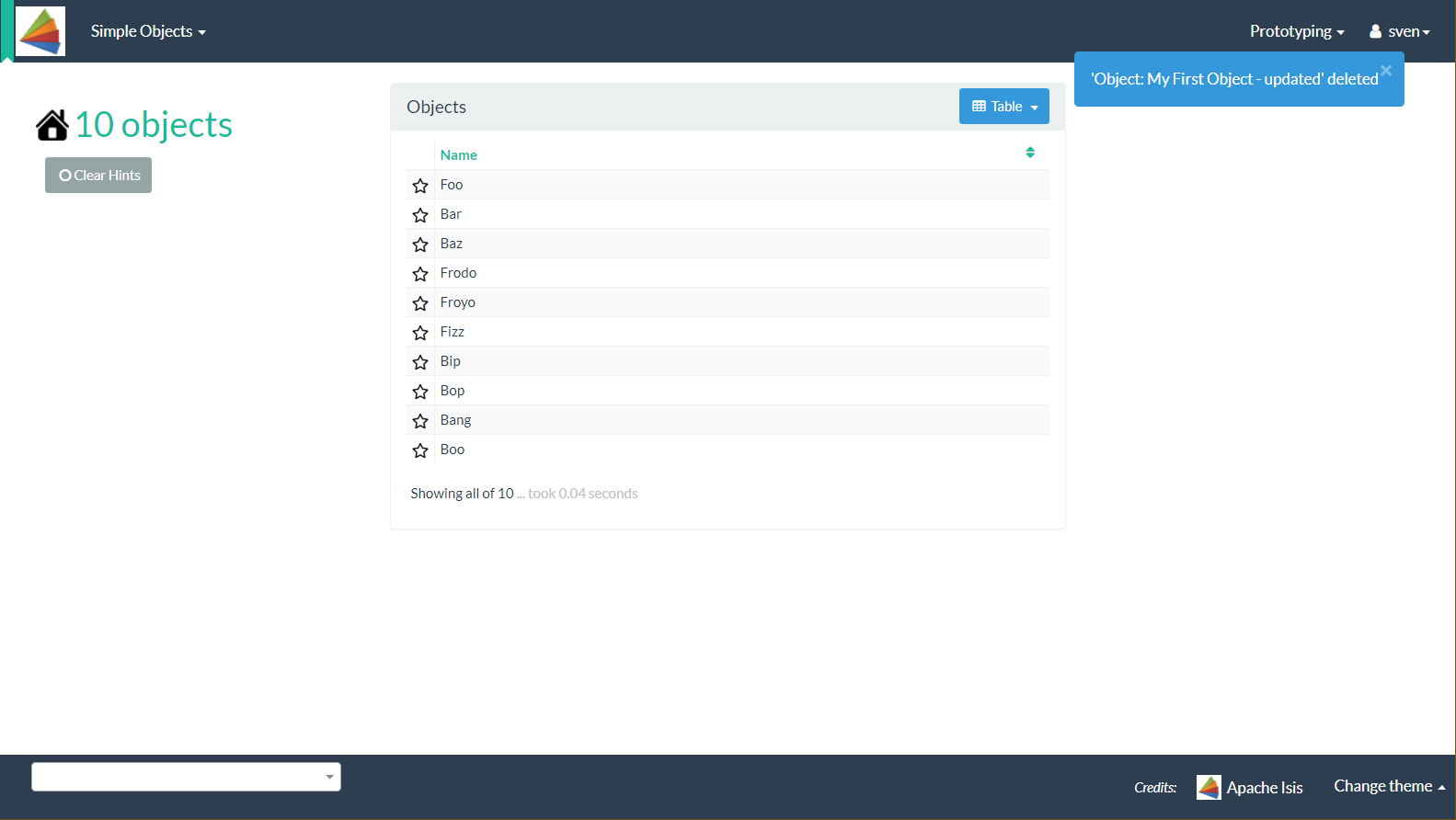This screenshot has width=1456, height=820.
Task: Click the sort arrows in Name column
Action: click(1030, 153)
